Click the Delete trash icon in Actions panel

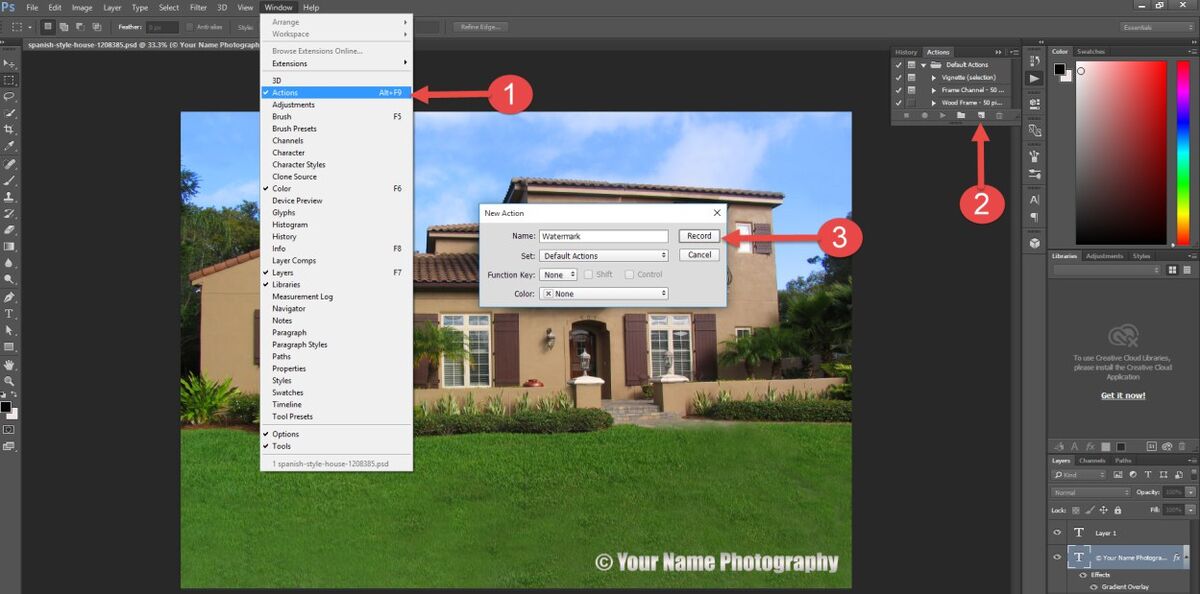(x=999, y=116)
